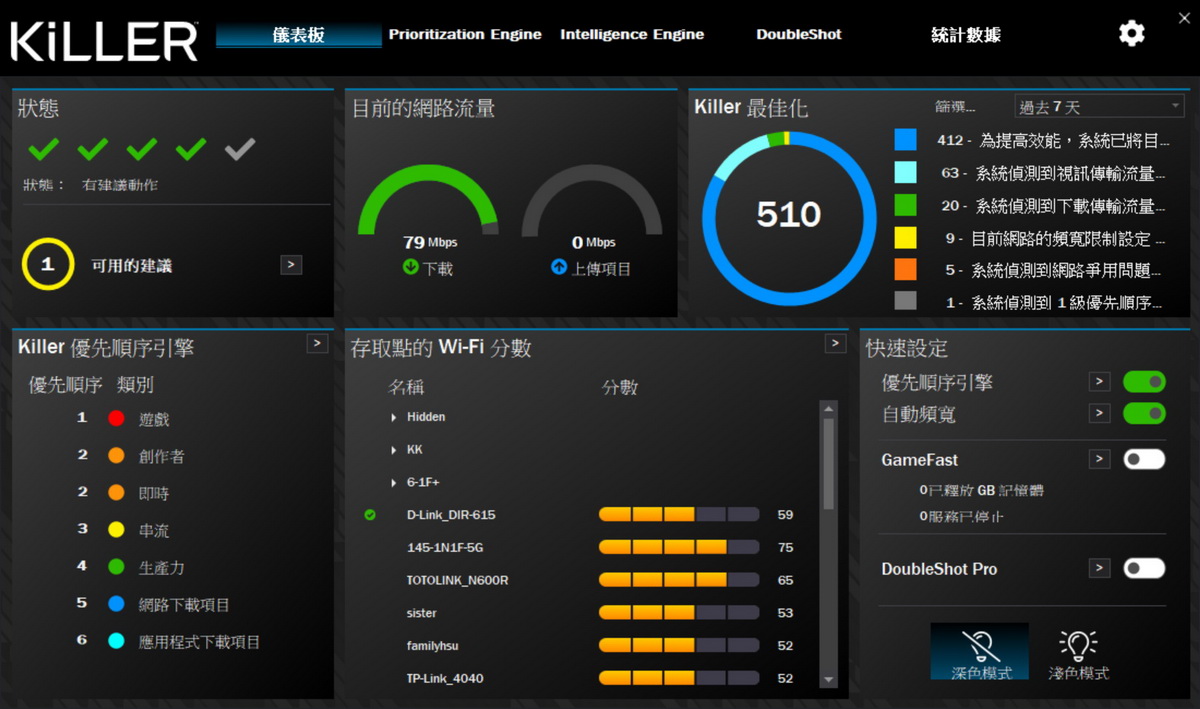The image size is (1200, 709).
Task: Disable the 優先順序引擎 toggle switch
Action: pyautogui.click(x=1144, y=382)
